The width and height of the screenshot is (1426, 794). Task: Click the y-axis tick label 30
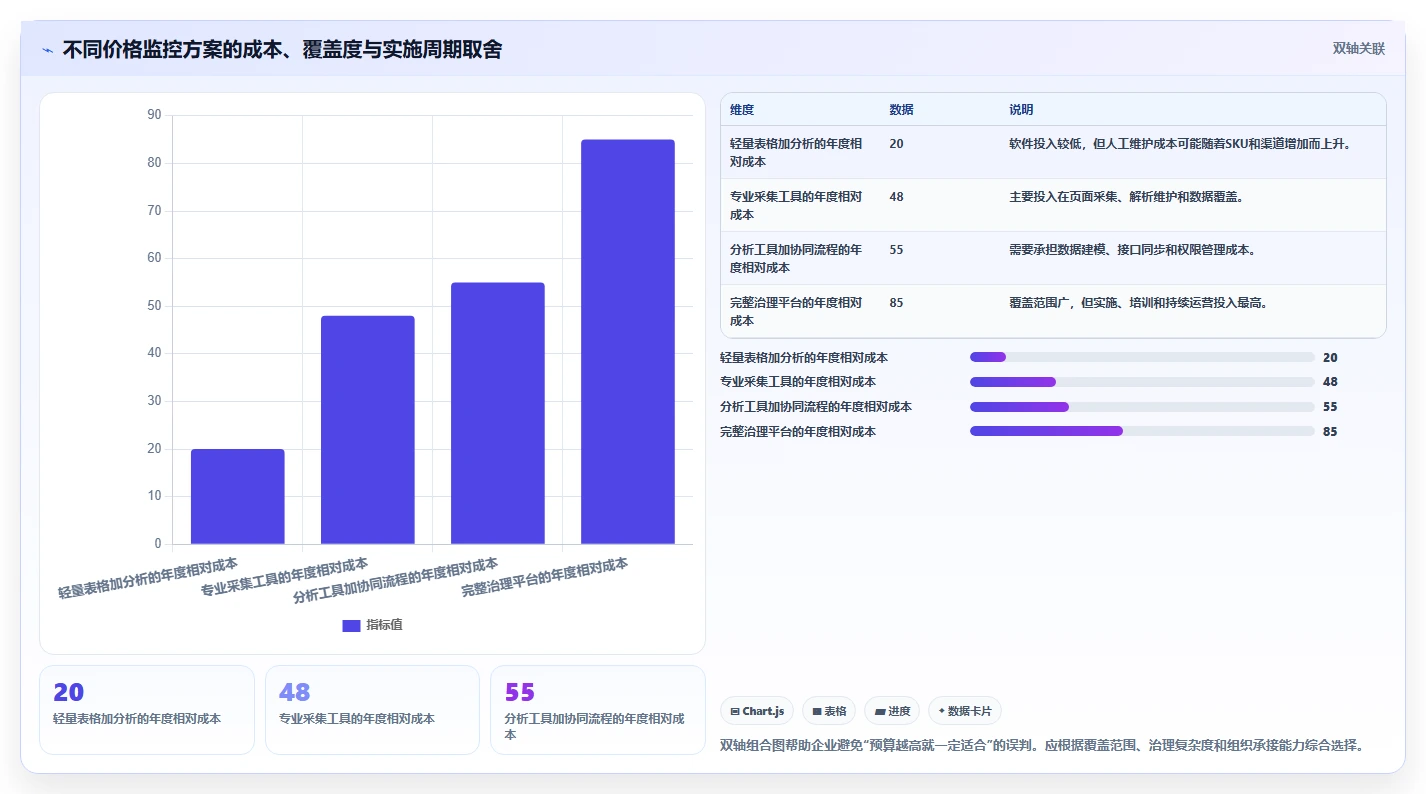154,401
